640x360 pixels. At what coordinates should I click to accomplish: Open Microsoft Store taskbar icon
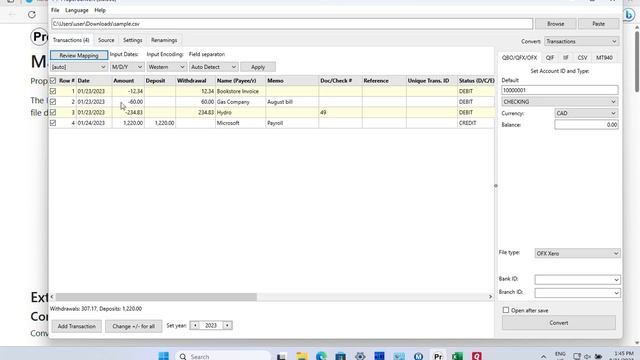[340, 356]
